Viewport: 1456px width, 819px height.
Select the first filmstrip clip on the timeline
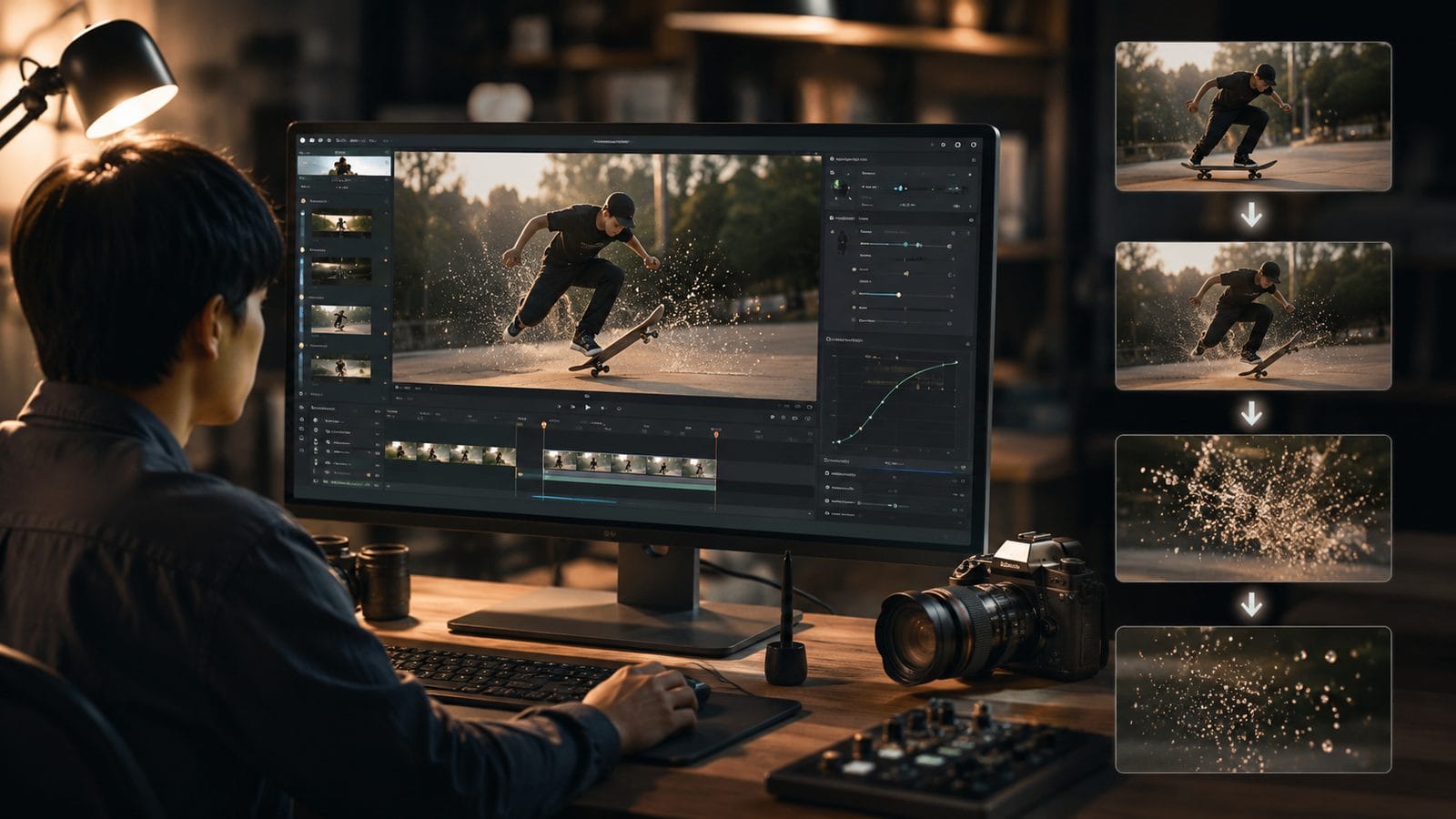pyautogui.click(x=450, y=453)
